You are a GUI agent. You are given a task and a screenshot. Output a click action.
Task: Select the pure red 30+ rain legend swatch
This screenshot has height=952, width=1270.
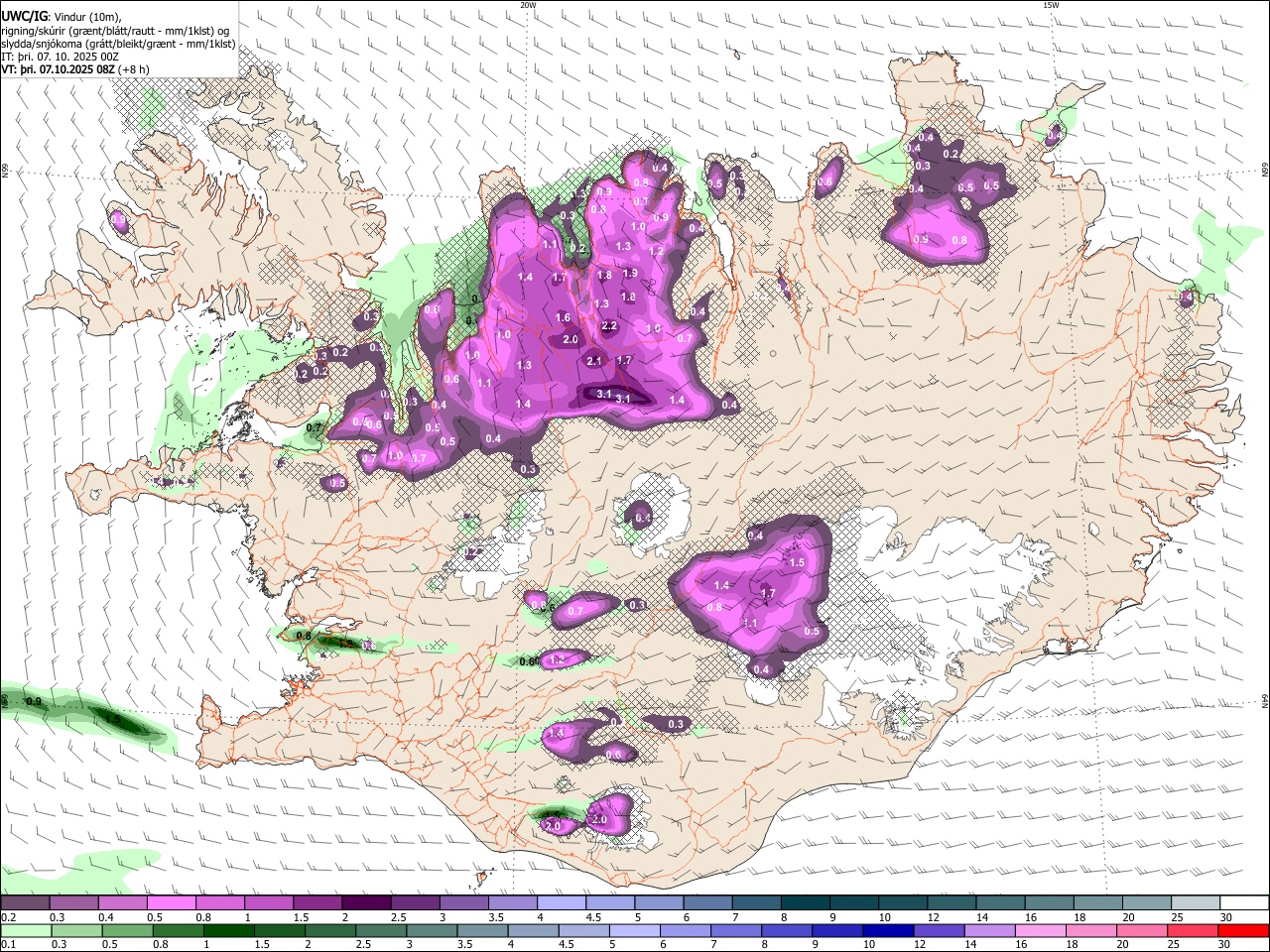coord(1242,931)
